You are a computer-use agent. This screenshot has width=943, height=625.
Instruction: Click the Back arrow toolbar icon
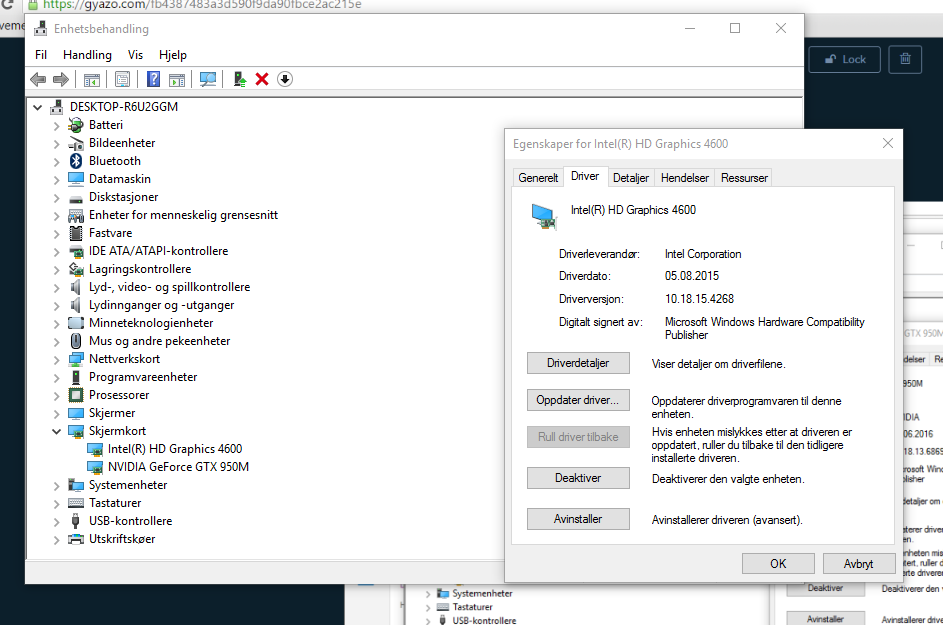[x=38, y=79]
